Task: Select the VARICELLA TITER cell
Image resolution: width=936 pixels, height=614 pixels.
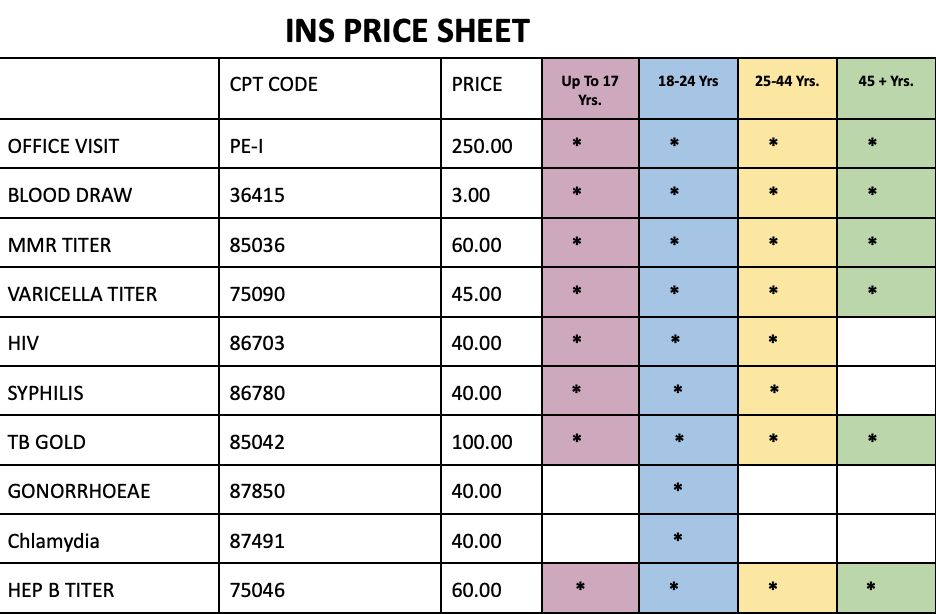Action: [x=109, y=292]
